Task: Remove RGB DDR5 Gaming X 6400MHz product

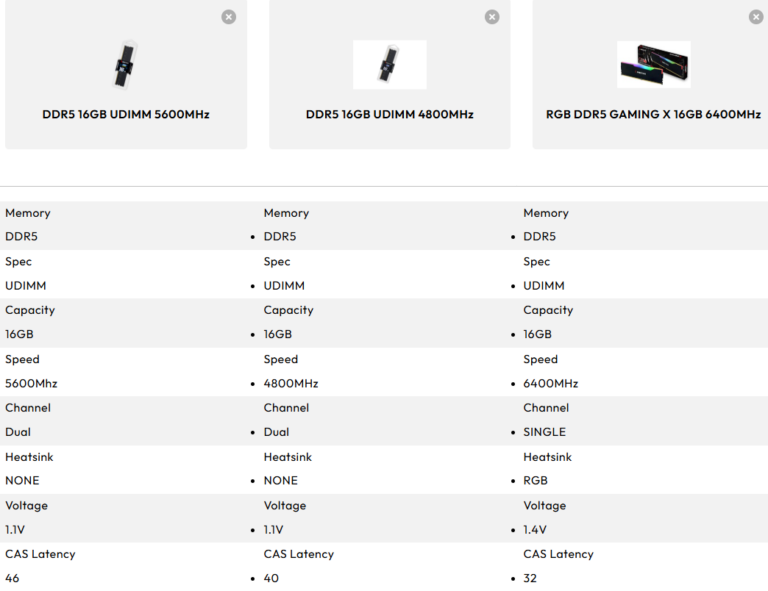Action: [x=756, y=17]
